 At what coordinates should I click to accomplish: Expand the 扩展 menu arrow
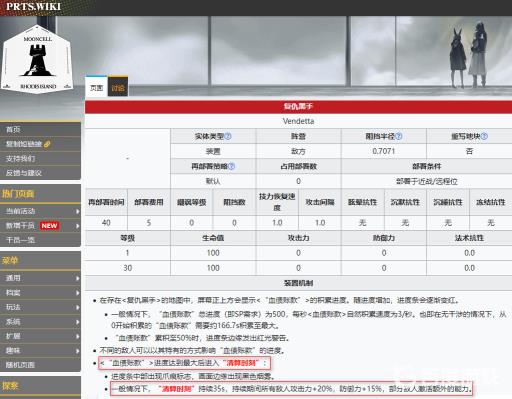77,336
